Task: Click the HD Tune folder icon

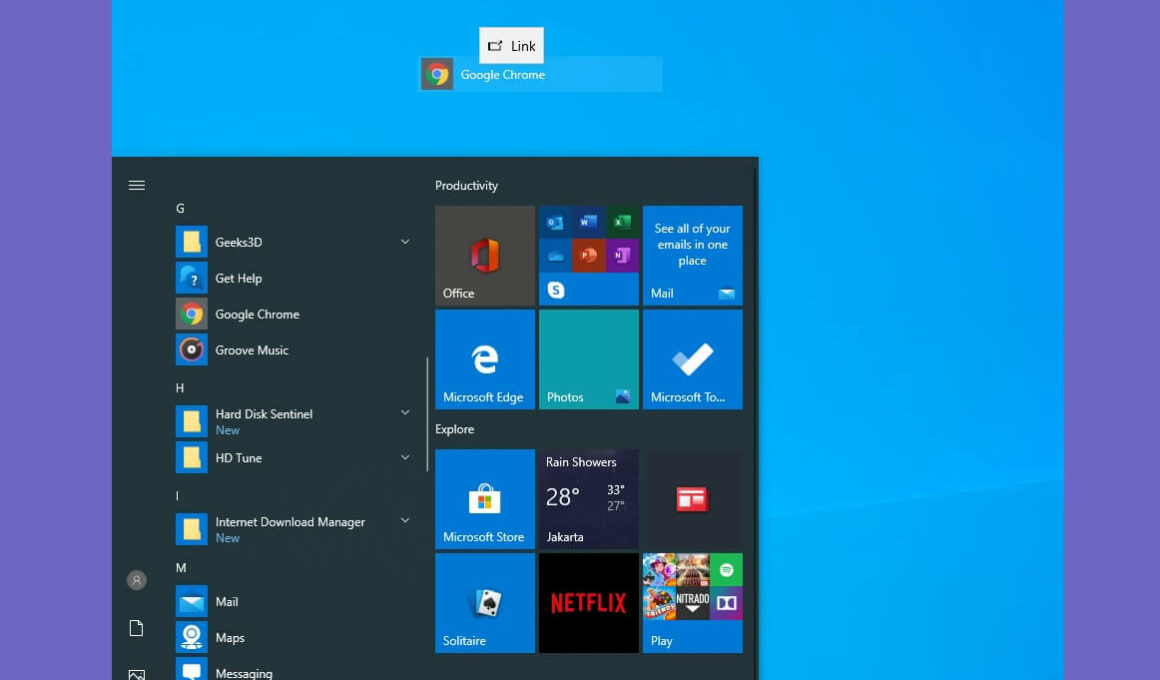Action: pyautogui.click(x=192, y=458)
